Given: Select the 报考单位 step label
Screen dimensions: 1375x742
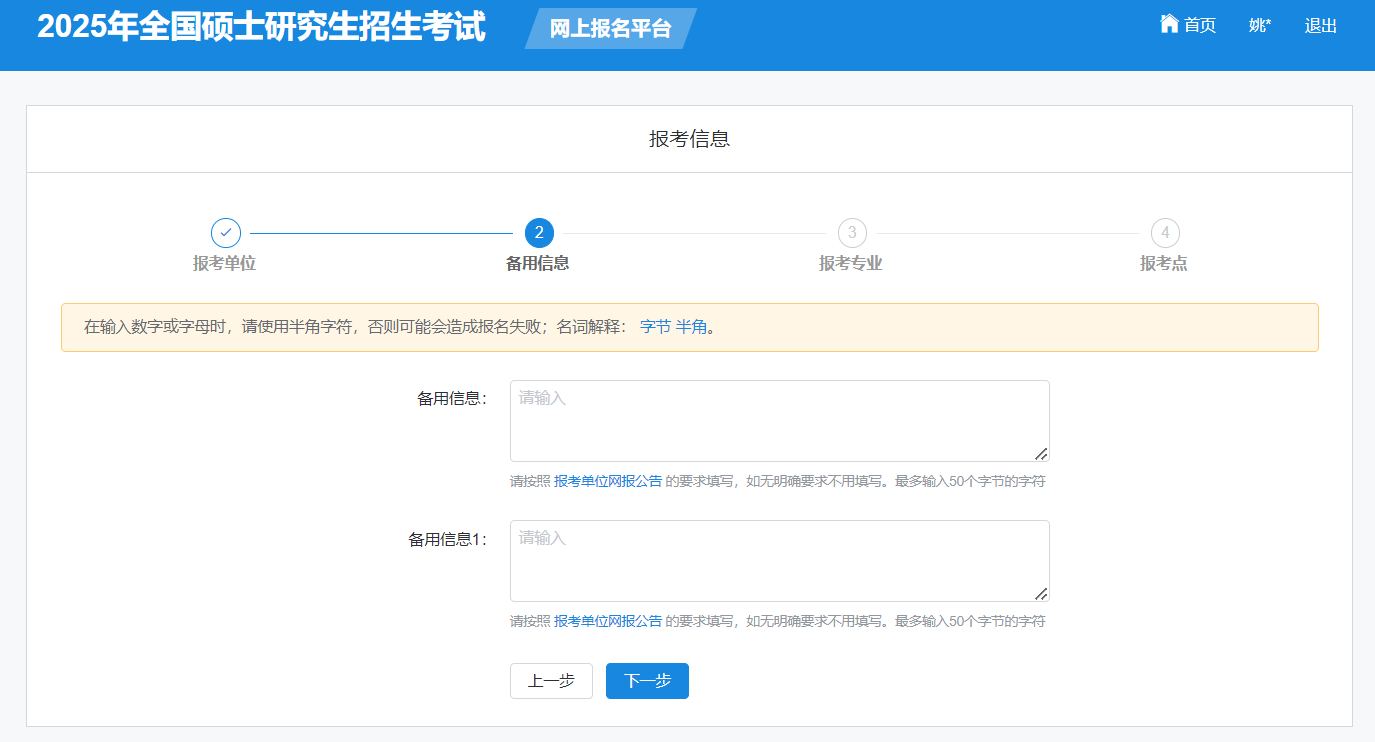Looking at the screenshot, I should pos(225,264).
